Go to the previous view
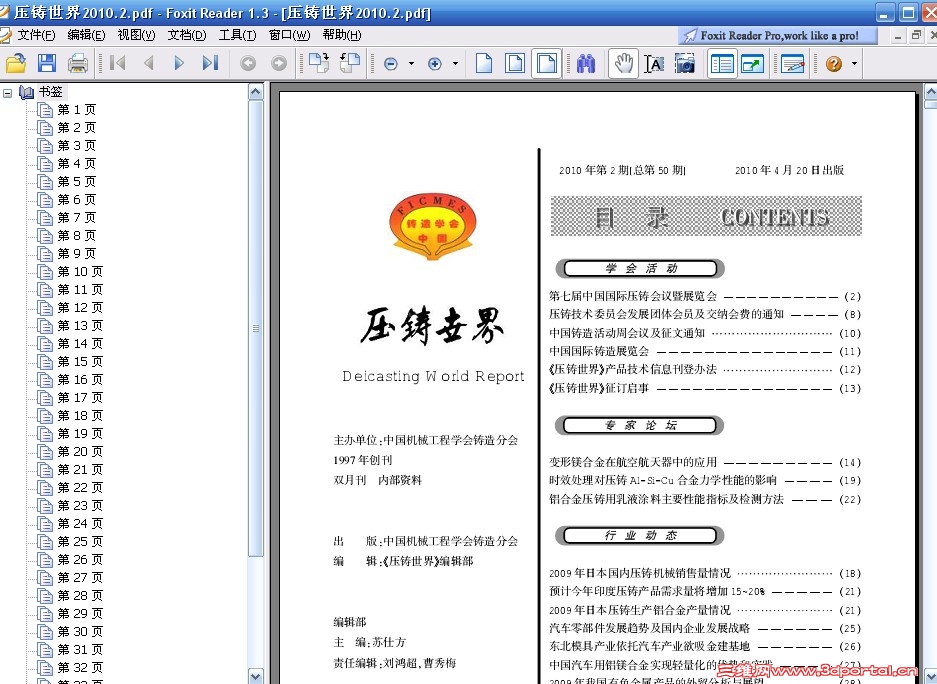The image size is (937, 684). click(247, 63)
